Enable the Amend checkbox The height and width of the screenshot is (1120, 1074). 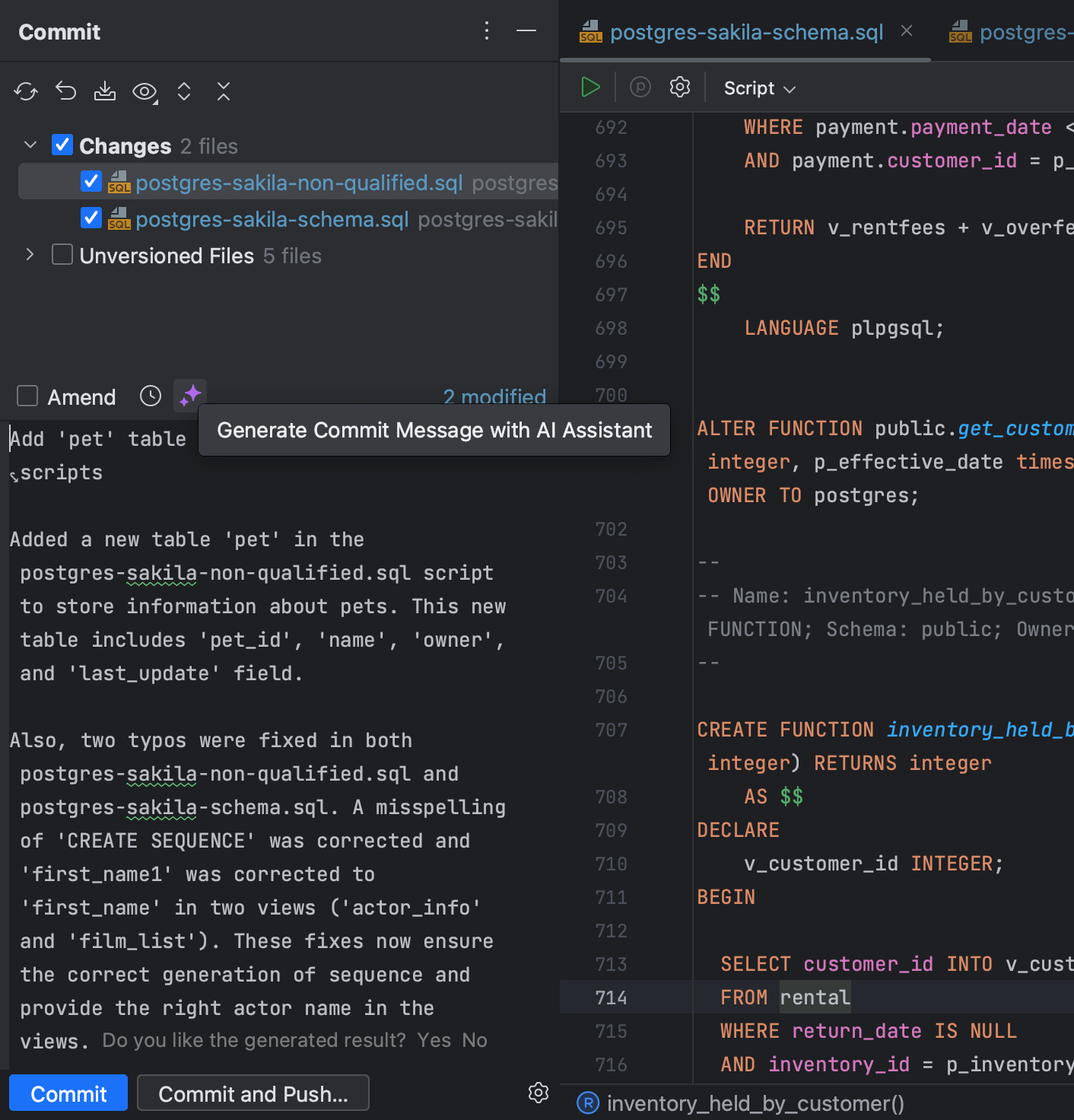[x=27, y=396]
